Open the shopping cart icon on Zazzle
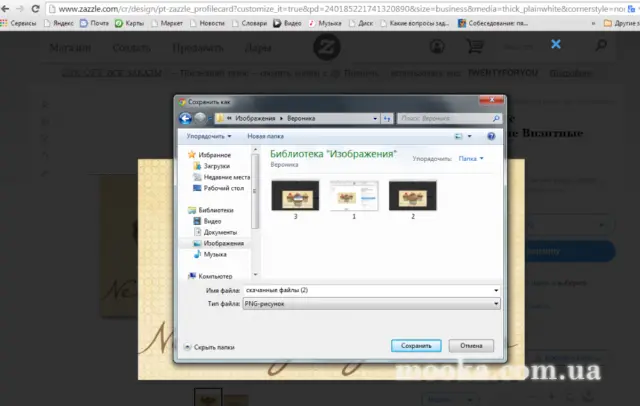Screen dimensions: 640x406 [475, 46]
